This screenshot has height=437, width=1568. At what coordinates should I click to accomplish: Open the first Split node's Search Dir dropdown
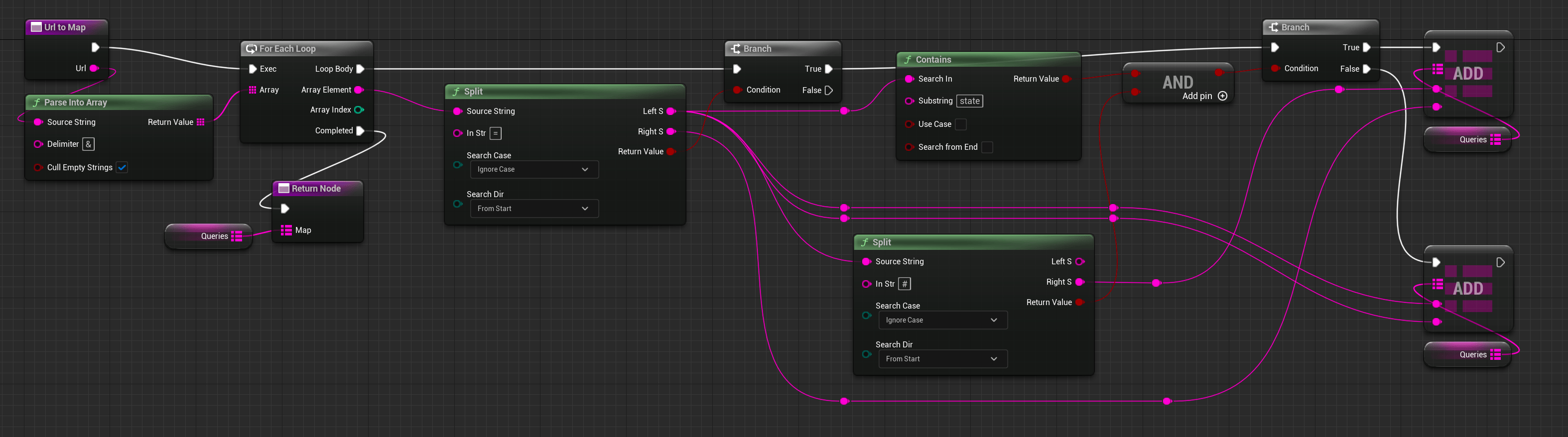pos(534,208)
